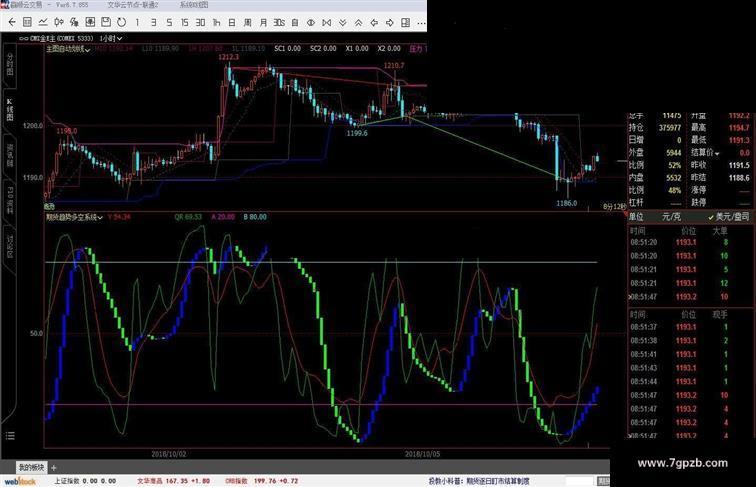Click the hollow right arrow icon
The height and width of the screenshot is (487, 756).
coord(390,22)
